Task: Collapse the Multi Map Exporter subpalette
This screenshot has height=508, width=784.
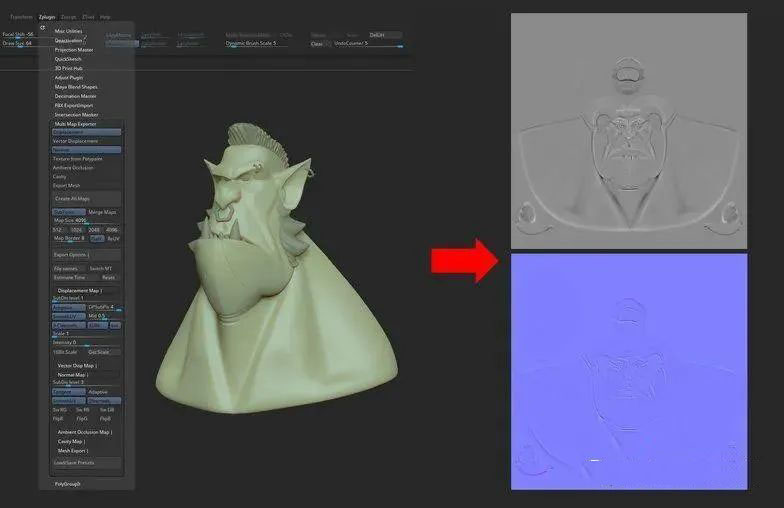Action: coord(76,124)
